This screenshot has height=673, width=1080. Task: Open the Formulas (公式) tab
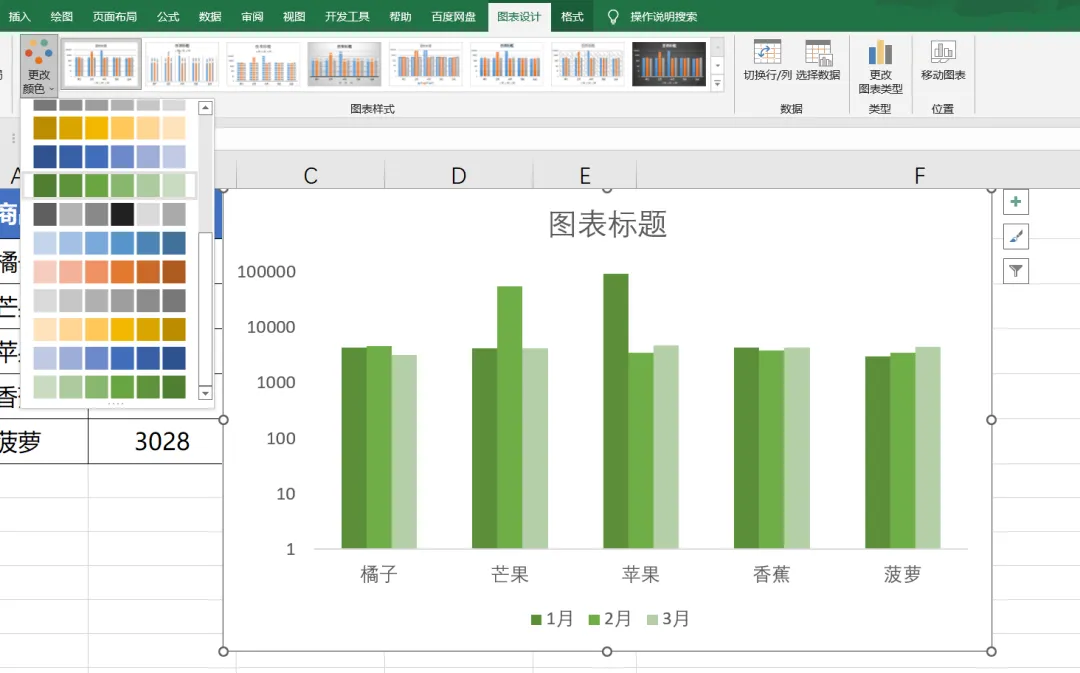[x=167, y=17]
